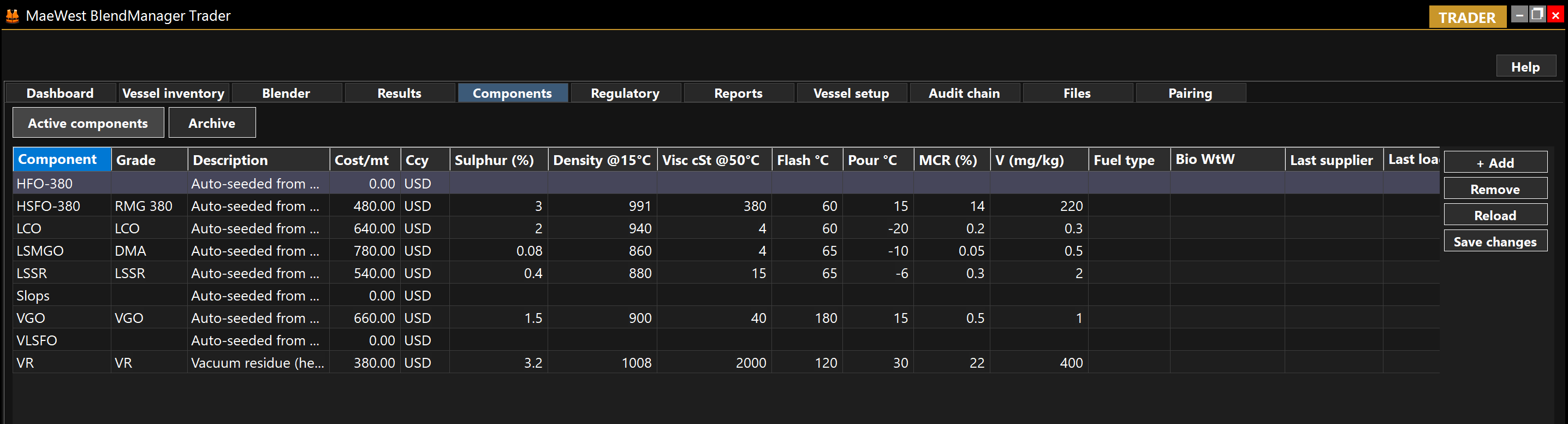The image size is (1568, 424).
Task: Sort by Last supplier column
Action: click(x=1334, y=160)
